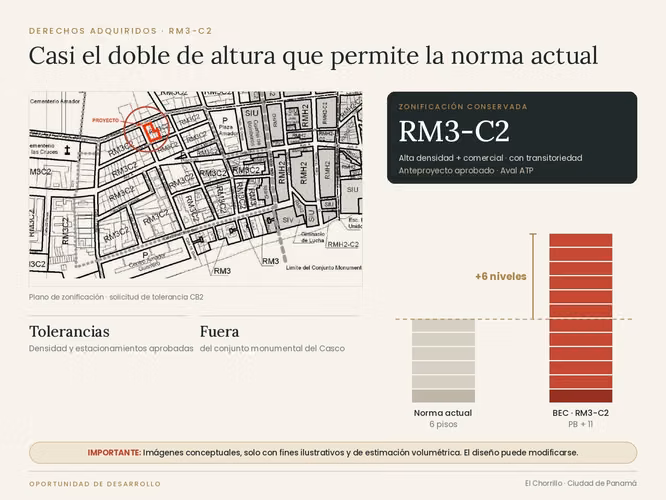Screen dimensions: 666x500
Task: Click the red BEC RM3-C2 bar
Action: (581, 318)
